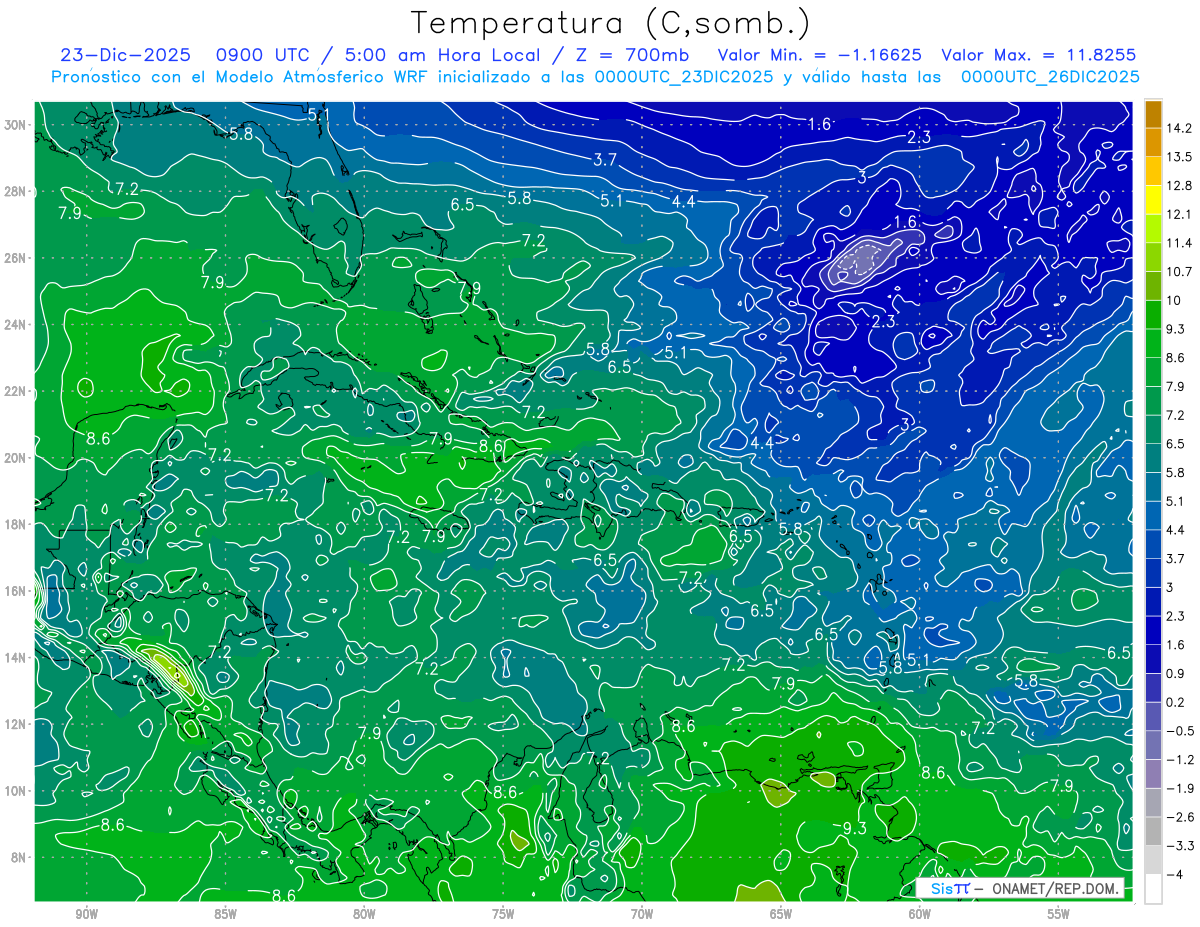Click the colorbar label "-1.9"
This screenshot has height=927, width=1200.
point(1179,788)
